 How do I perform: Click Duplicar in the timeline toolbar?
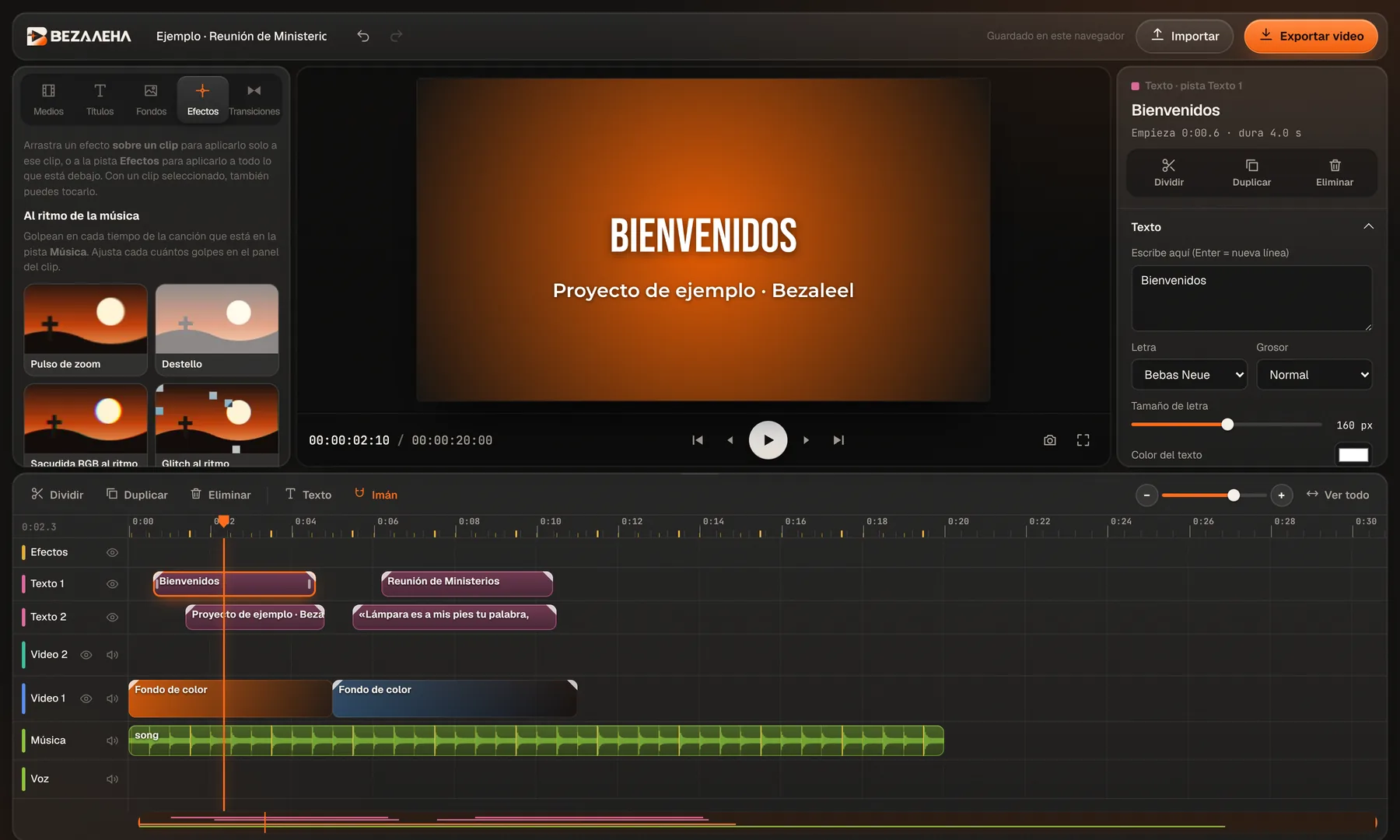click(x=137, y=495)
